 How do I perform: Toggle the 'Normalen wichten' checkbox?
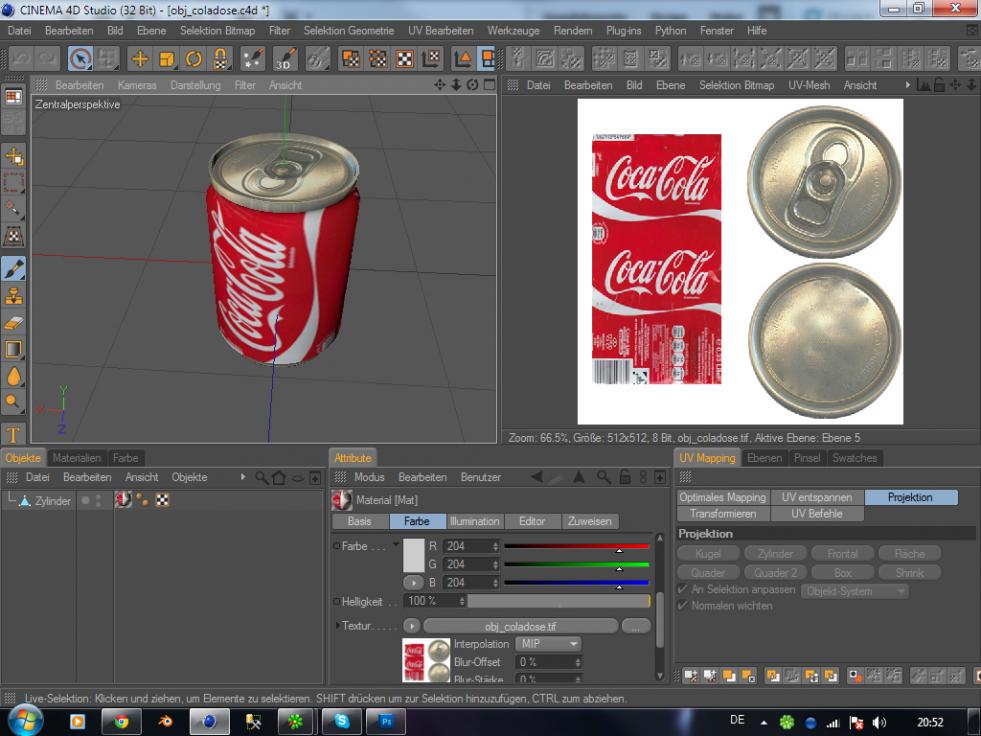683,606
